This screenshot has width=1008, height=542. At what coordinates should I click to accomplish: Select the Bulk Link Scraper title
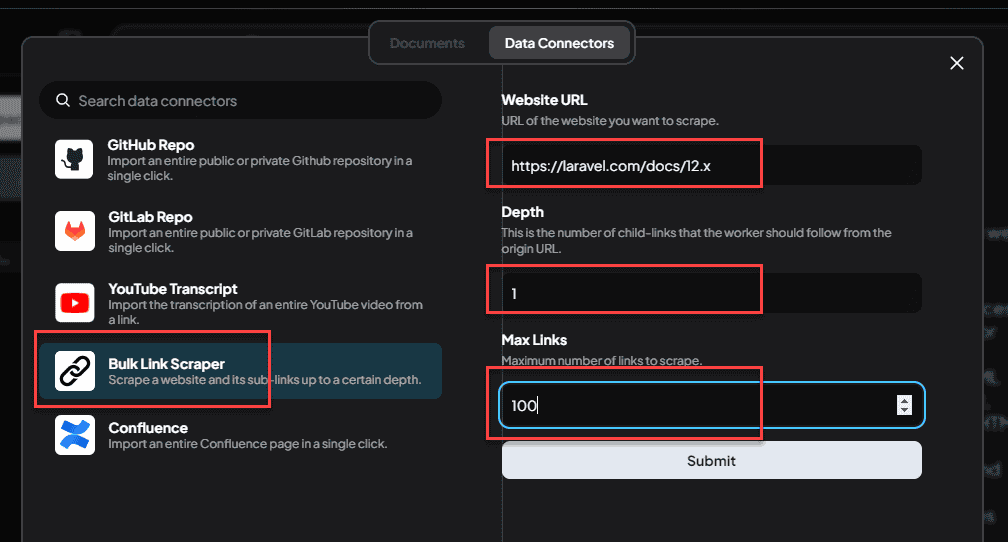pos(166,364)
